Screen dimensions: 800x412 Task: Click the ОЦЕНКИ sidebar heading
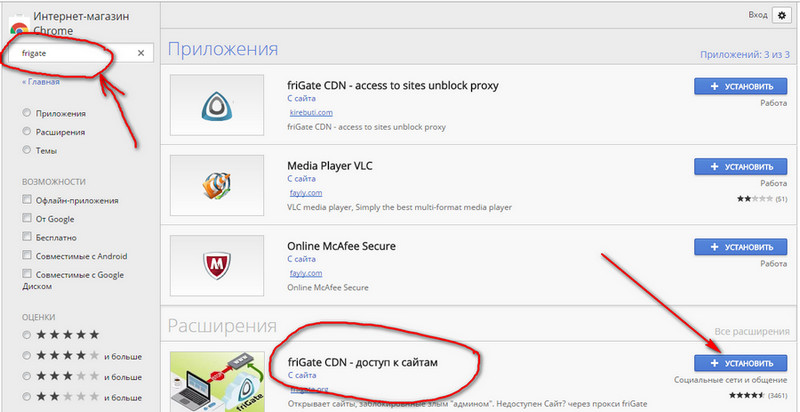tap(38, 317)
